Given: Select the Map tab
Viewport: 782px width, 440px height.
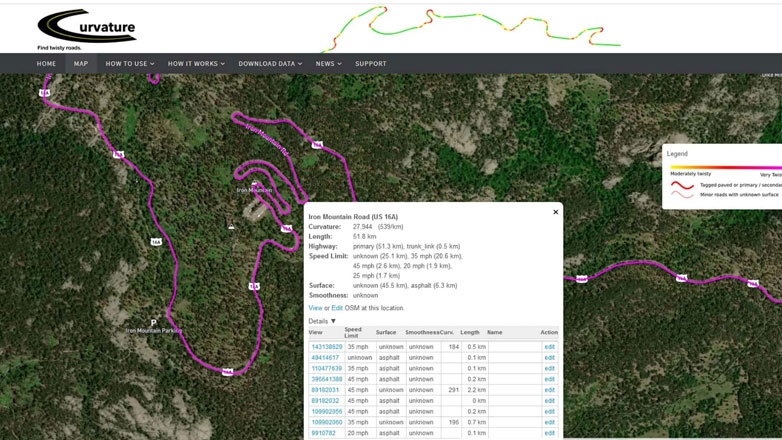Looking at the screenshot, I should pyautogui.click(x=81, y=64).
